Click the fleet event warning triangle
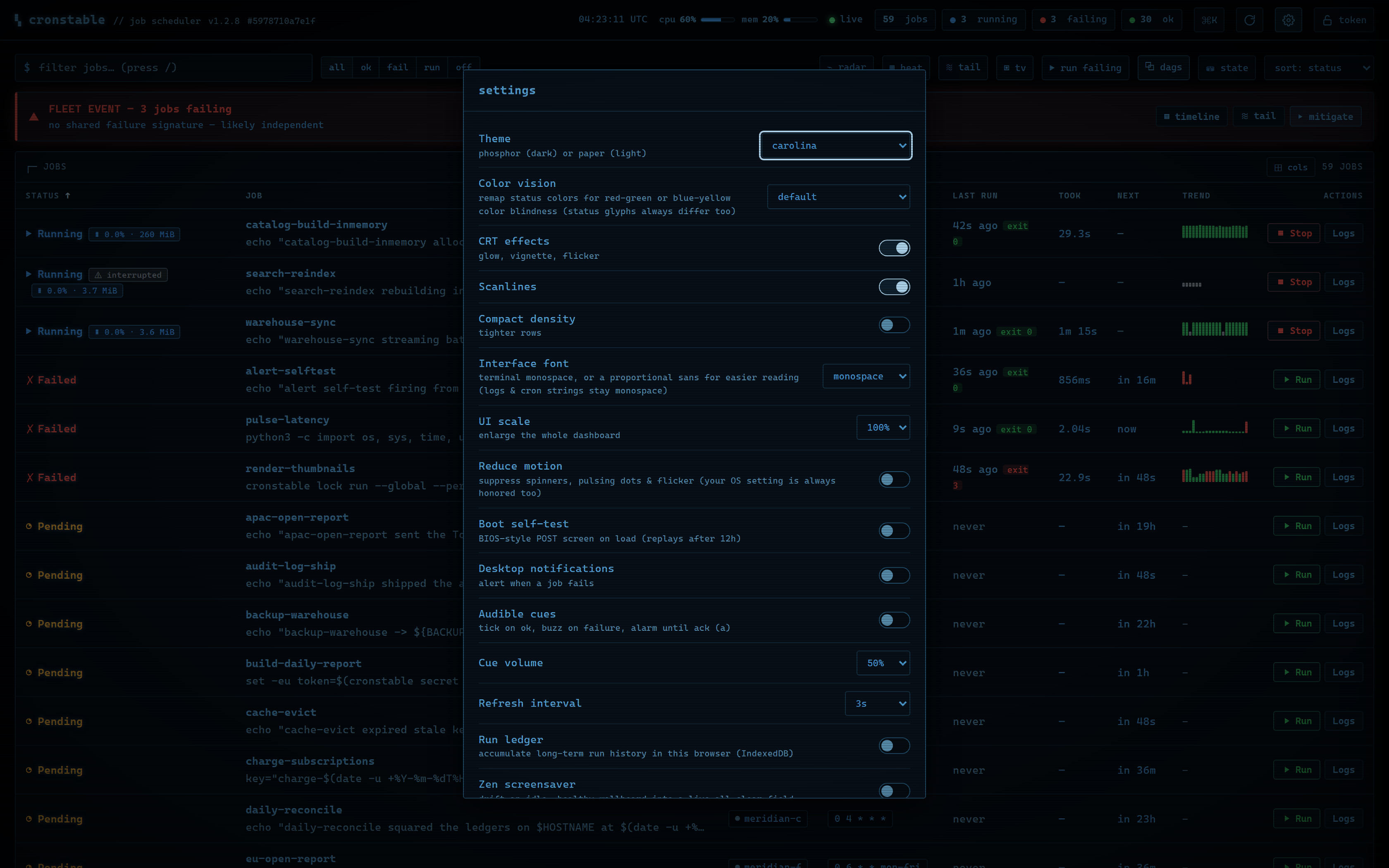The width and height of the screenshot is (1389, 868). point(34,117)
